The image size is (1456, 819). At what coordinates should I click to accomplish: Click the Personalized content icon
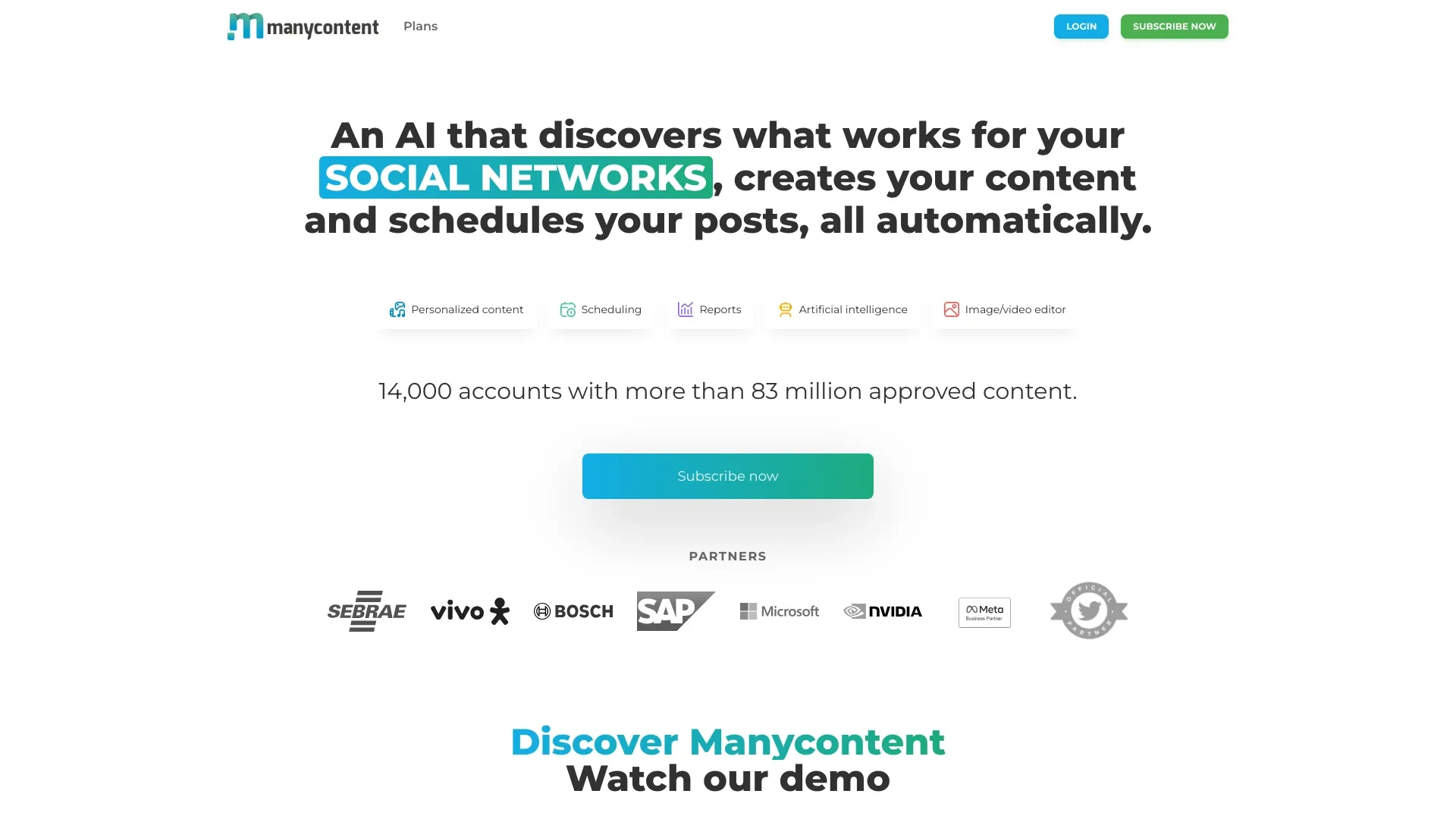(x=397, y=309)
